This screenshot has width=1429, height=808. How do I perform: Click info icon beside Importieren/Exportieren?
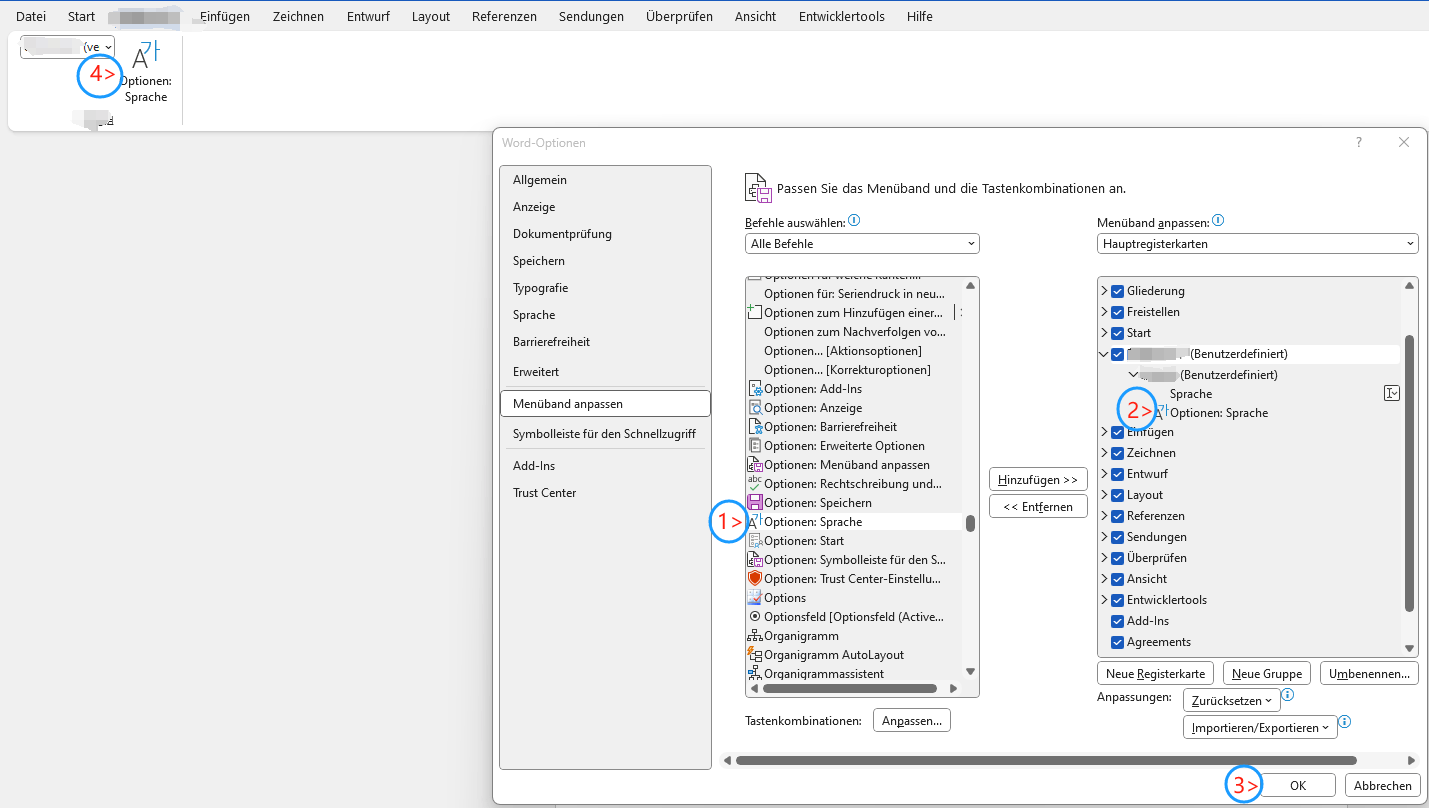(x=1345, y=722)
